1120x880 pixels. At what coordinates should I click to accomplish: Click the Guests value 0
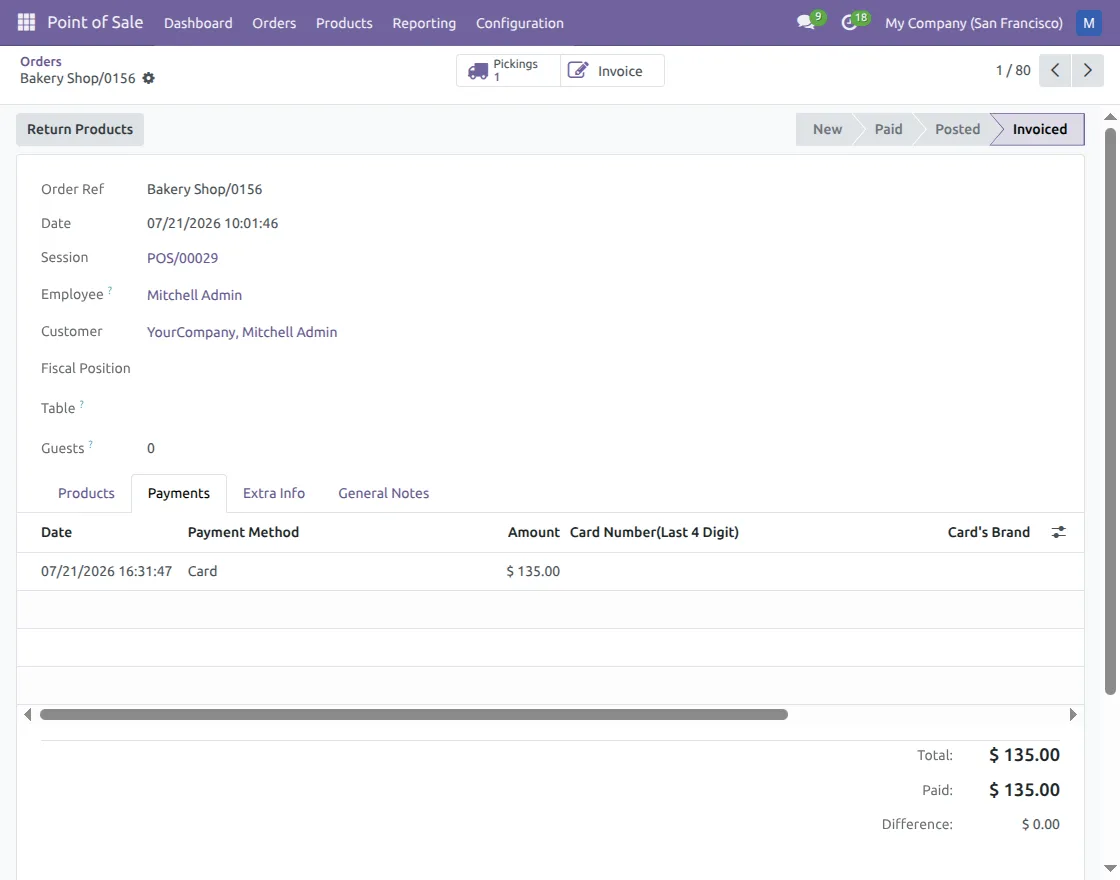pos(151,449)
